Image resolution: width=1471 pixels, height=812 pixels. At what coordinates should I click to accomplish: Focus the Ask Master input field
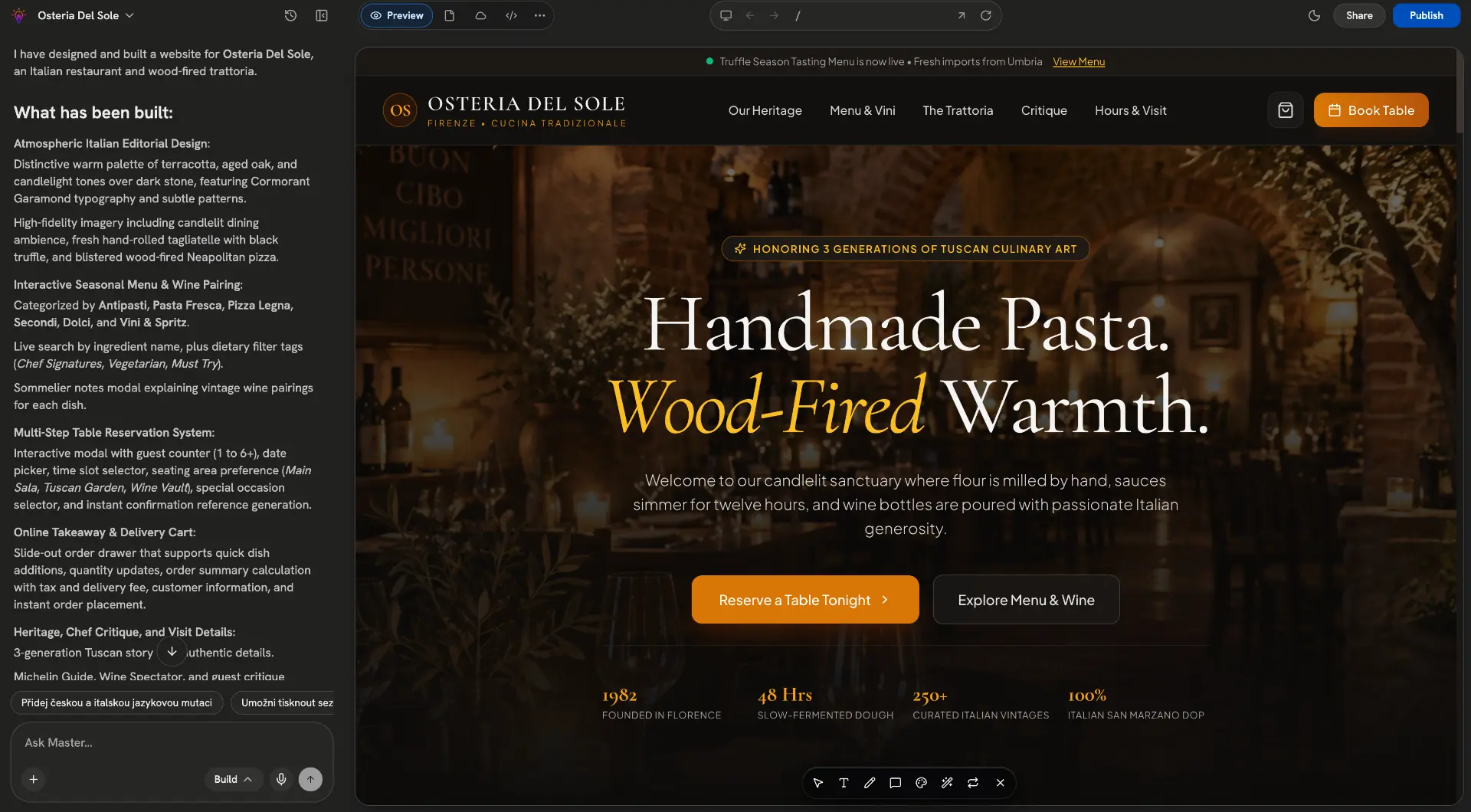pyautogui.click(x=172, y=742)
